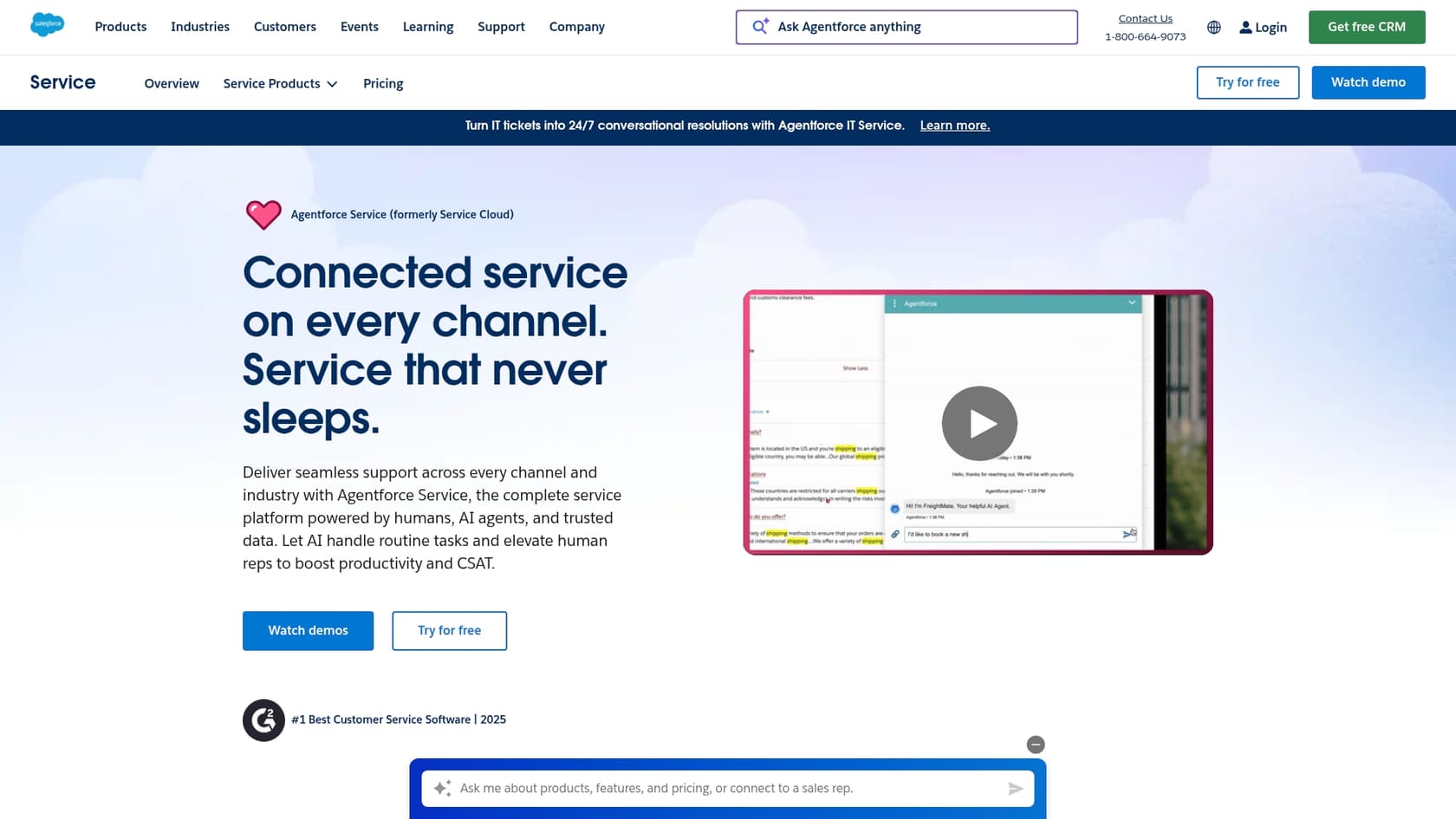Select the Overview tab
Image resolution: width=1456 pixels, height=819 pixels.
coord(171,83)
